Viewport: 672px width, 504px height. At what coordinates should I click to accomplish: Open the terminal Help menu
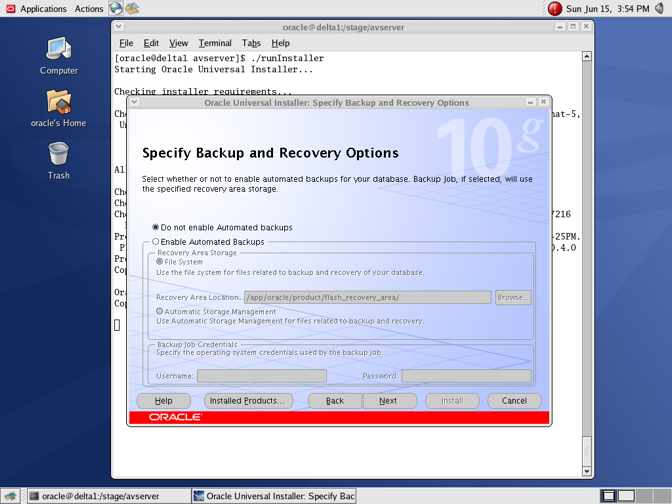(x=280, y=43)
